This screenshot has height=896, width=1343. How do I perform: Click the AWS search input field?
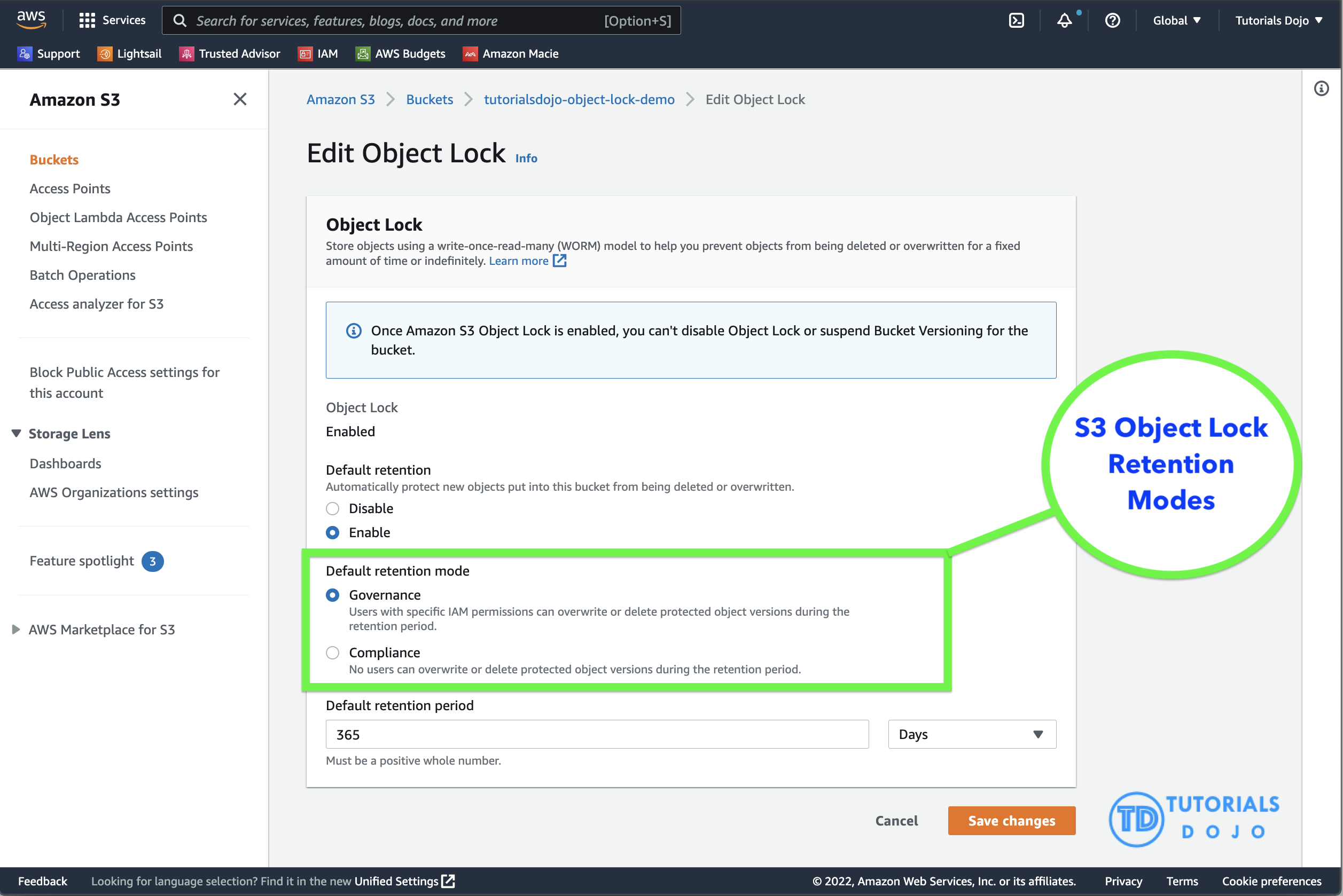(x=421, y=21)
